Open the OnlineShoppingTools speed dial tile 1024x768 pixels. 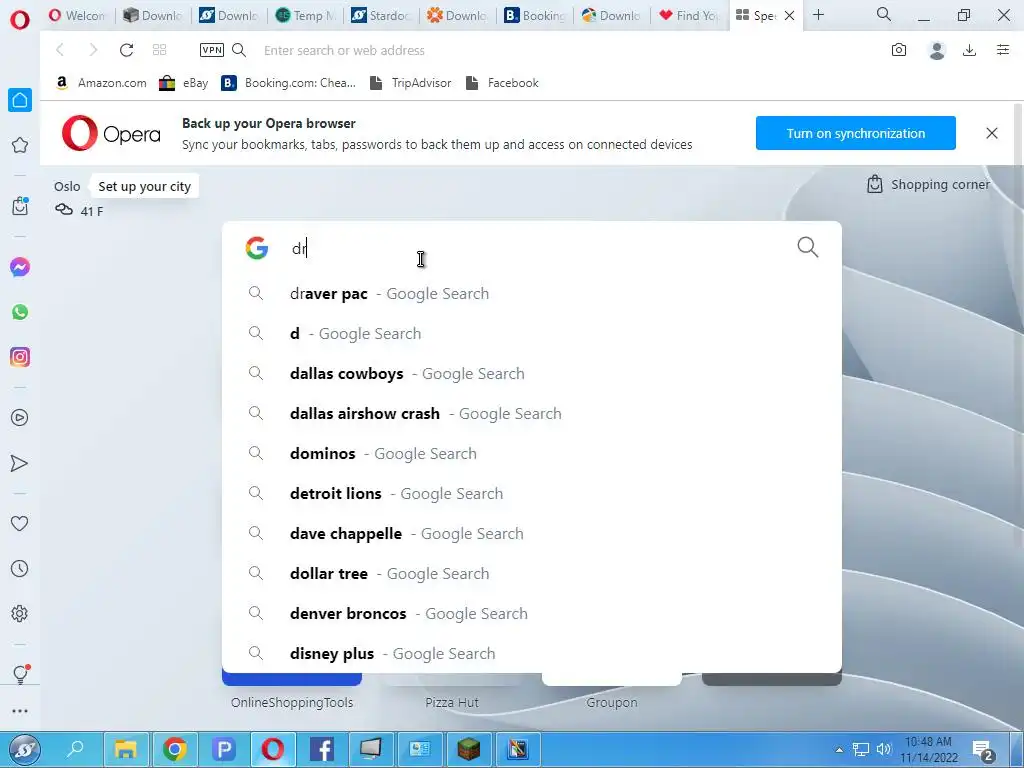(x=292, y=691)
